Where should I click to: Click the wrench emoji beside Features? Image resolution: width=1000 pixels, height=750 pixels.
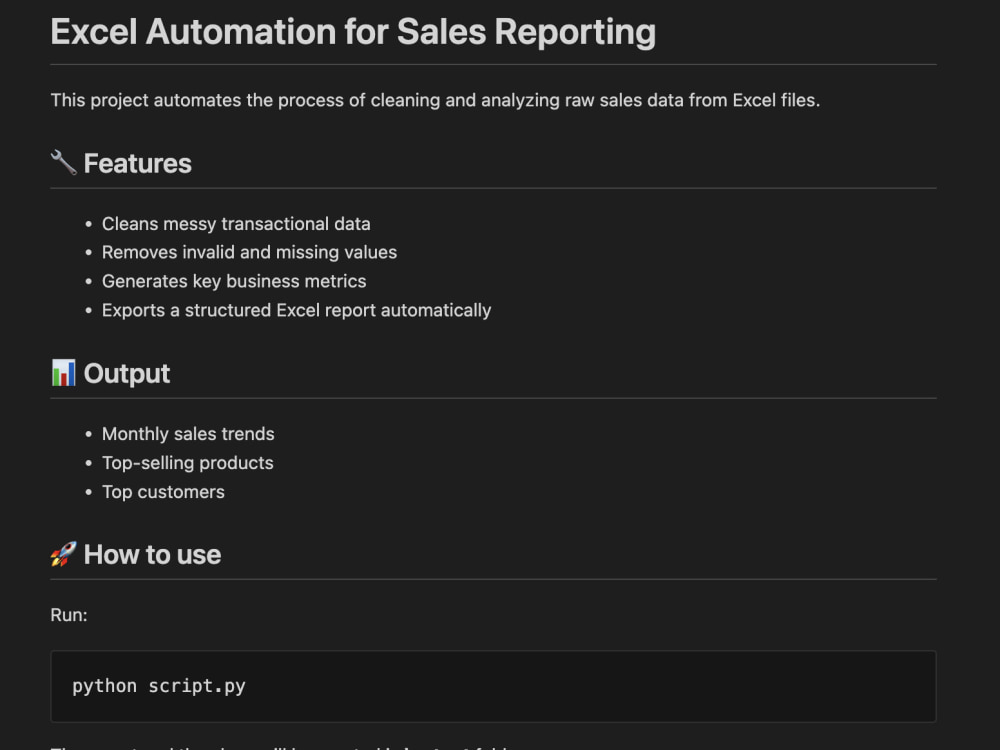(64, 163)
